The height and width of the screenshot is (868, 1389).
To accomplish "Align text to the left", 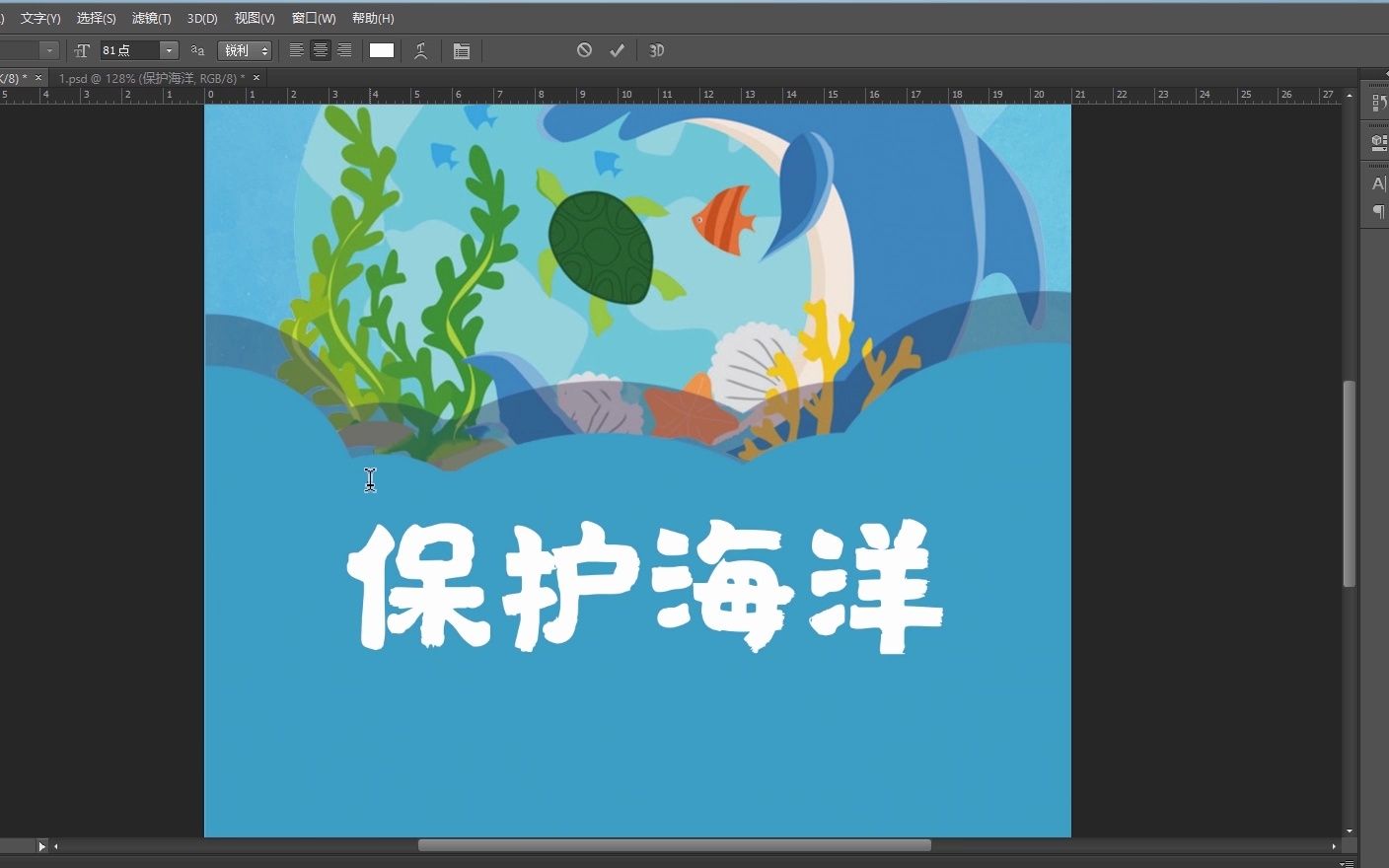I will 296,50.
